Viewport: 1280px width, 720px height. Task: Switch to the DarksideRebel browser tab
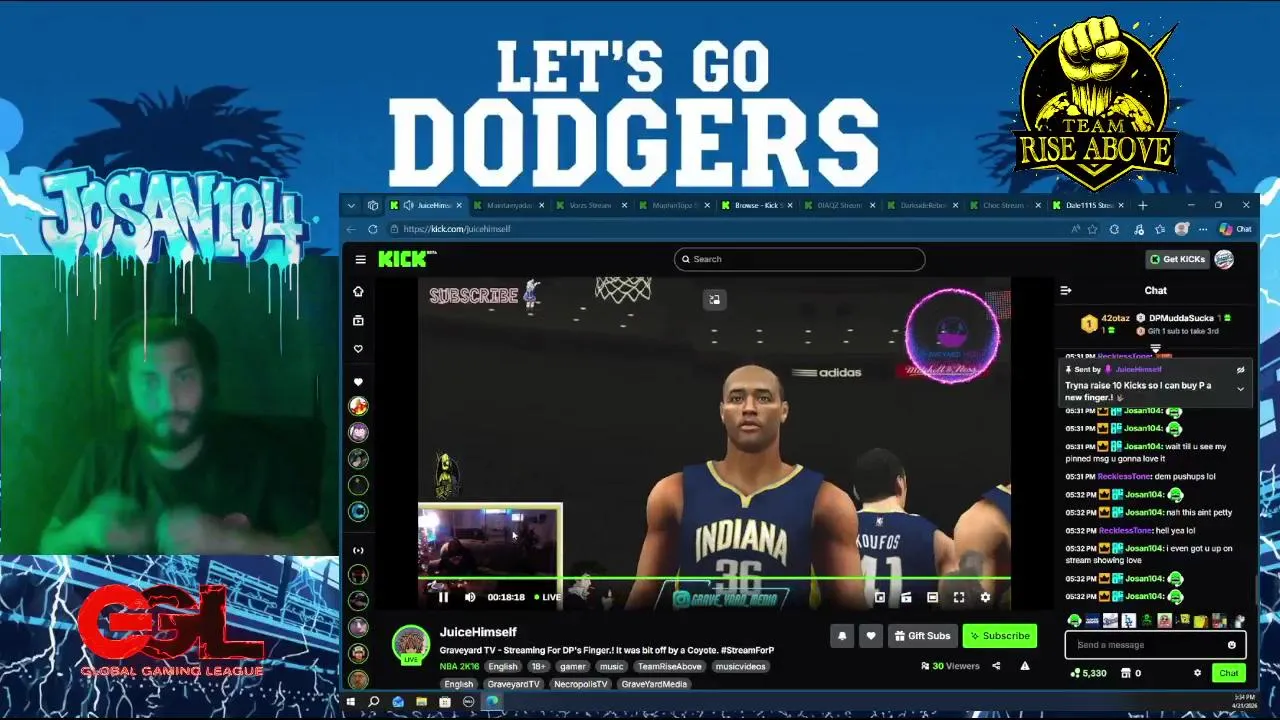coord(922,205)
